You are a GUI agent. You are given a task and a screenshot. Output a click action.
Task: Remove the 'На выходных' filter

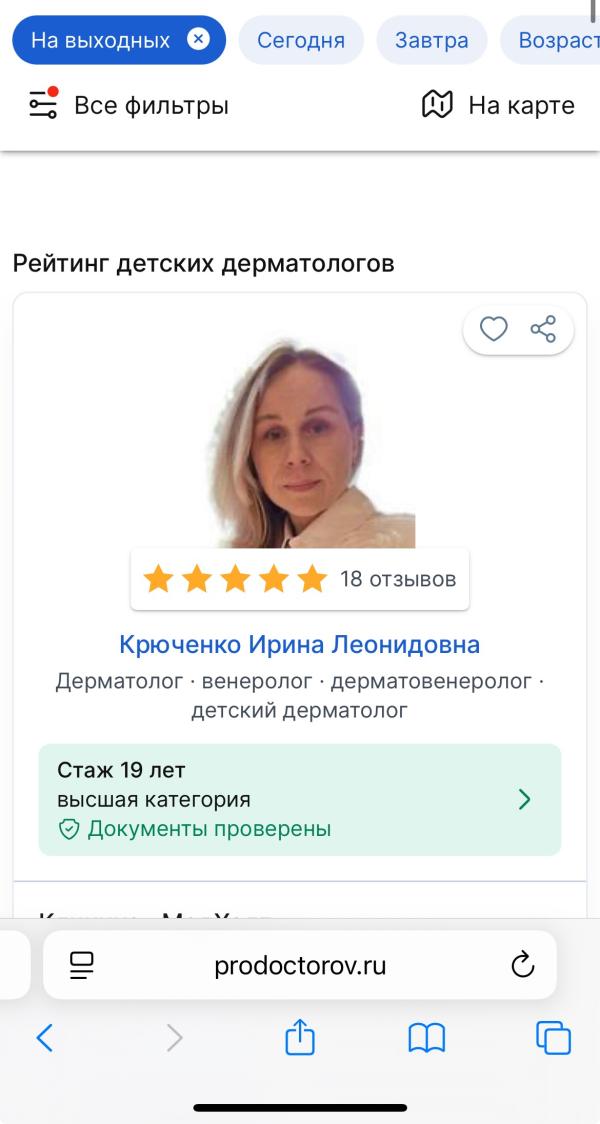pos(198,39)
